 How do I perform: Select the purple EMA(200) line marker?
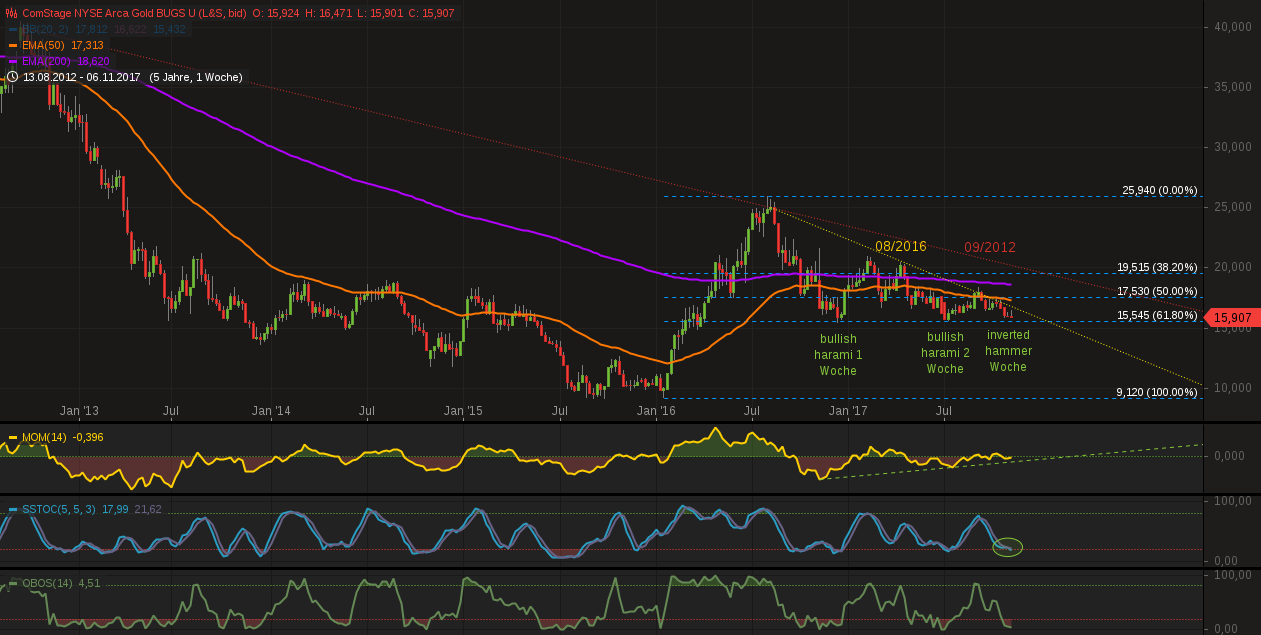13,60
